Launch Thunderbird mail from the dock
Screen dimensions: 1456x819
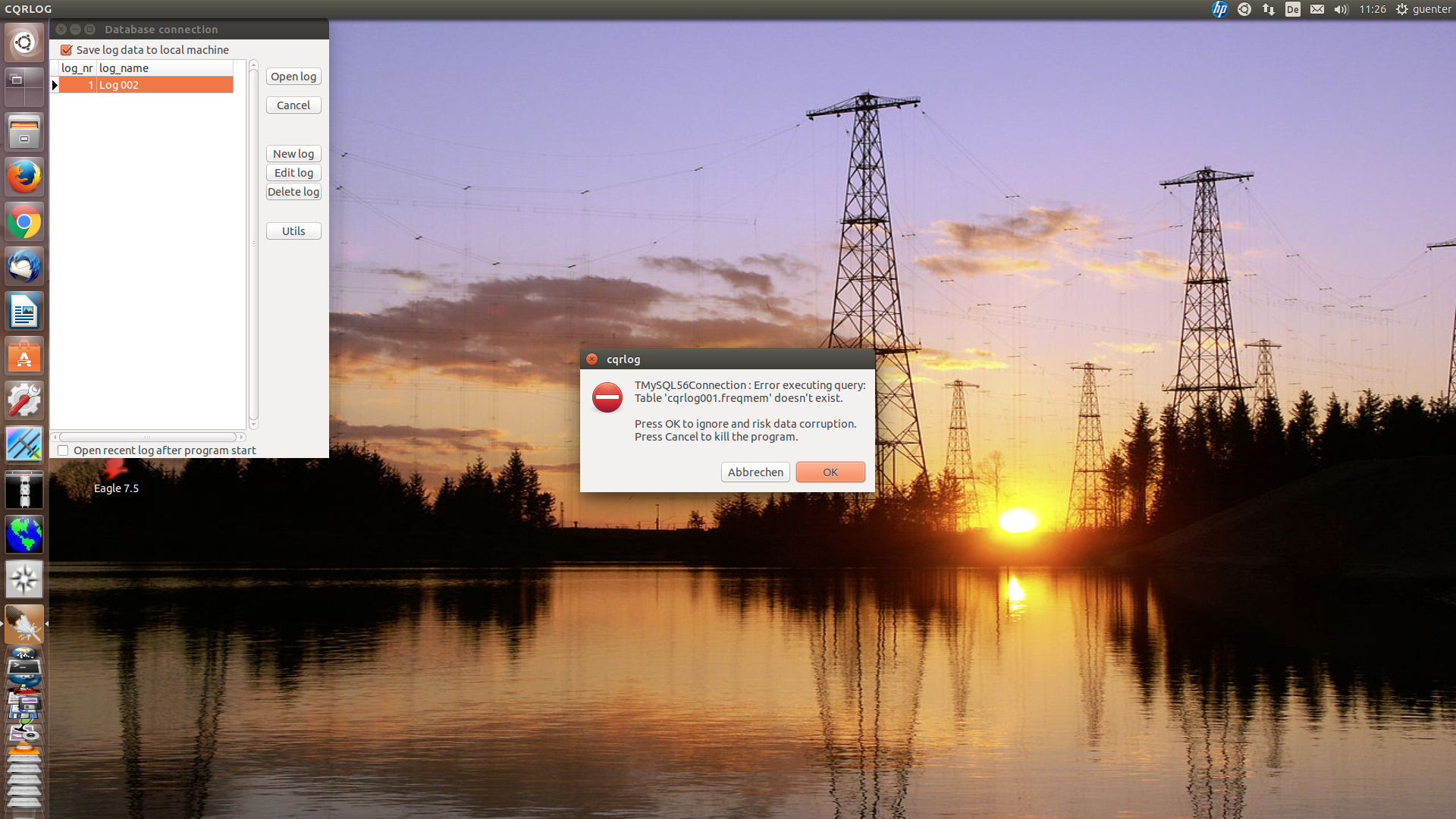(24, 267)
